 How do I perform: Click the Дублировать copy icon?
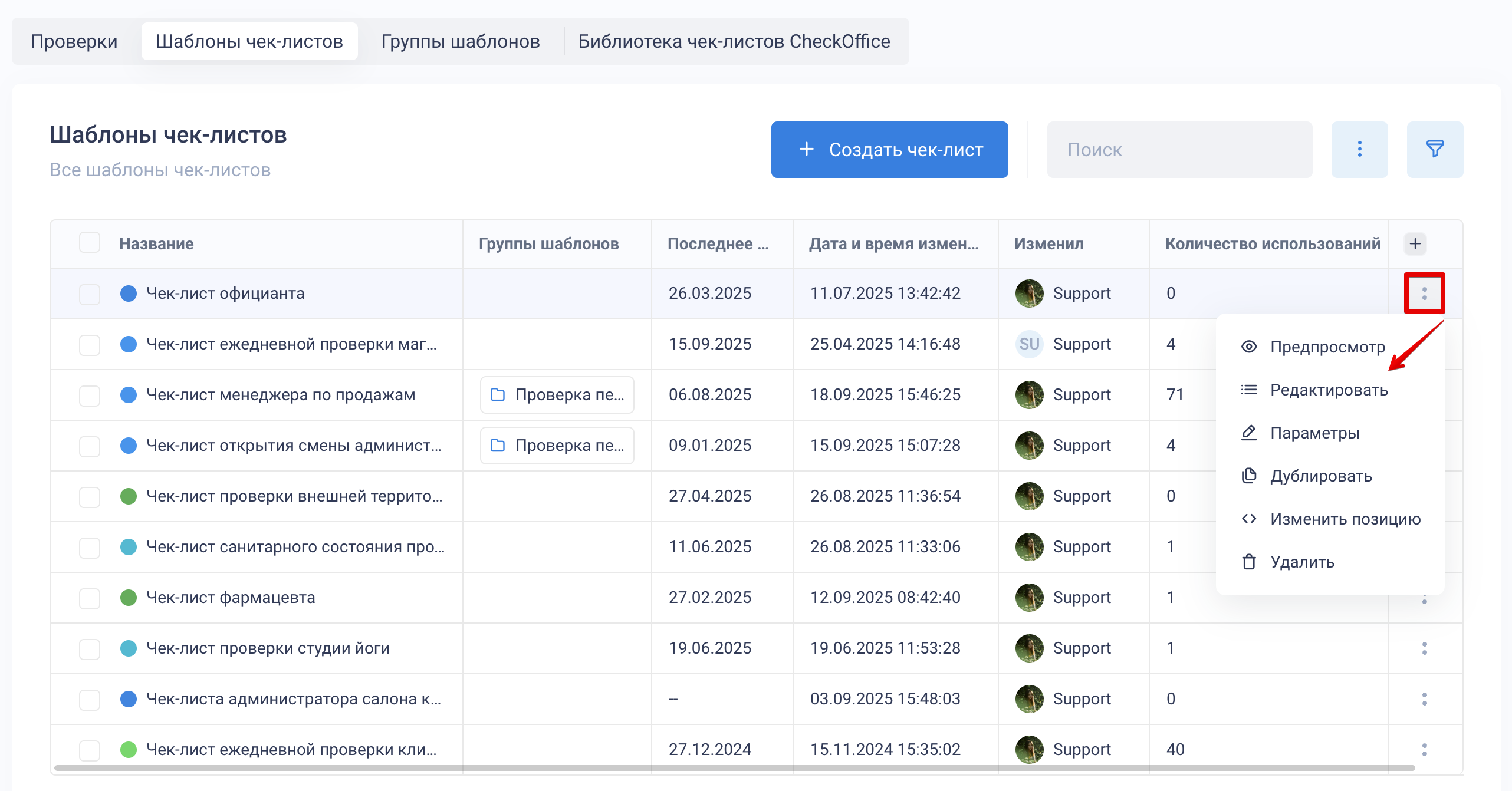[x=1248, y=476]
